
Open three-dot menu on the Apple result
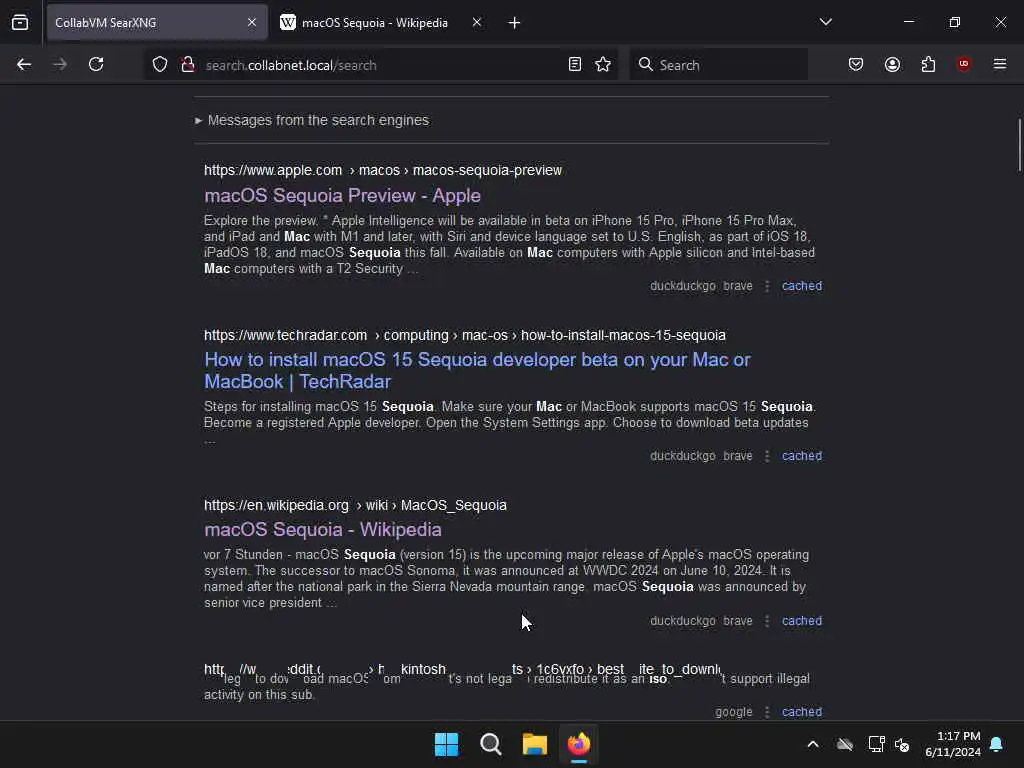pyautogui.click(x=767, y=286)
